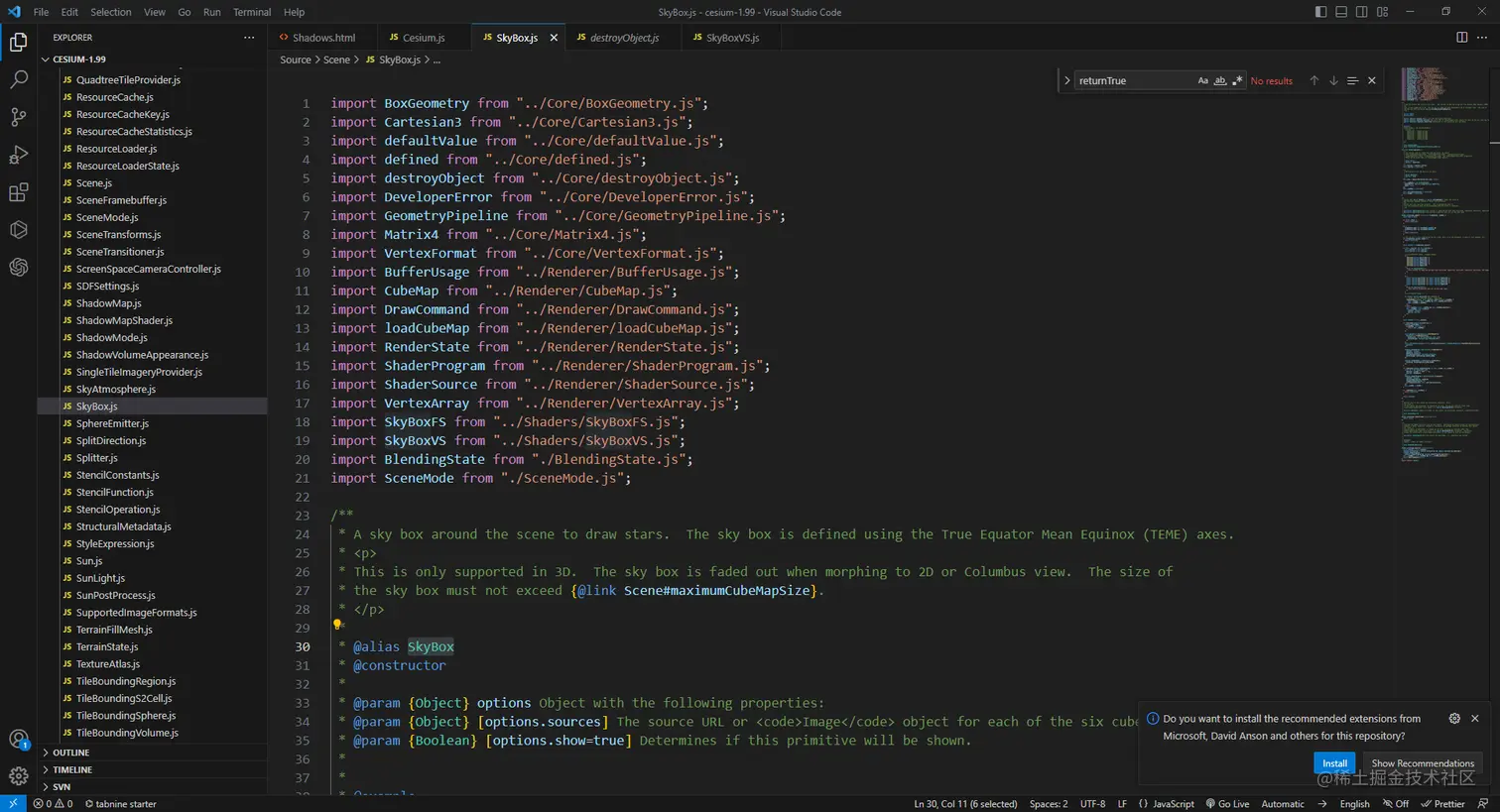Screen dimensions: 1500x812
Task: Open editor more actions ellipsis menu
Action: (1482, 38)
